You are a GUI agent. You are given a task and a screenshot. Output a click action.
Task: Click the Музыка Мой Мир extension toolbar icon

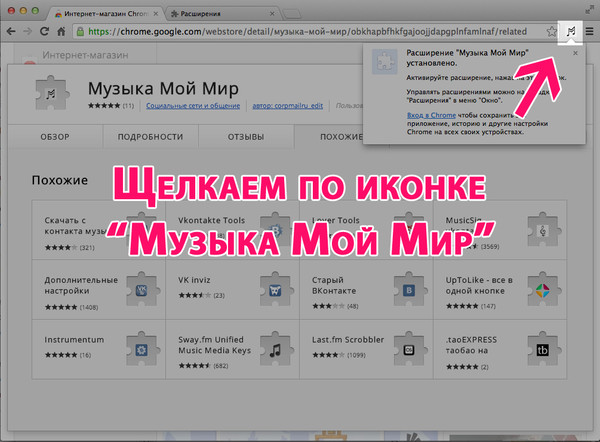click(x=570, y=32)
